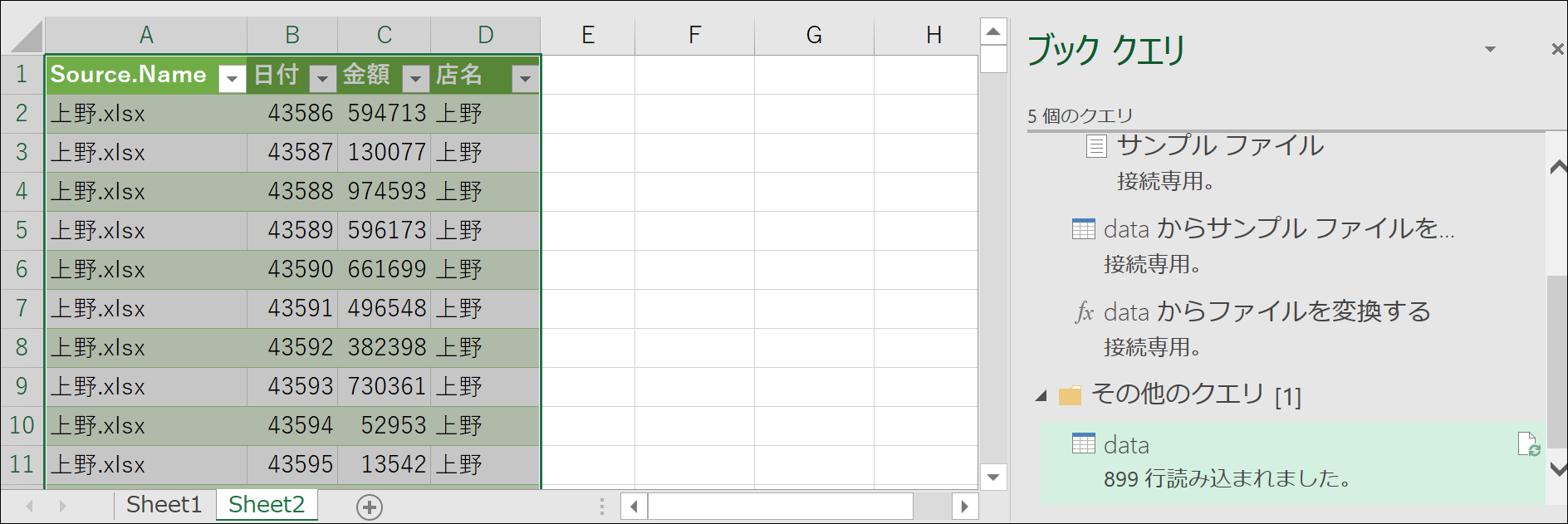Click the table icon of the data query
Viewport: 1568px width, 524px height.
tap(1083, 443)
